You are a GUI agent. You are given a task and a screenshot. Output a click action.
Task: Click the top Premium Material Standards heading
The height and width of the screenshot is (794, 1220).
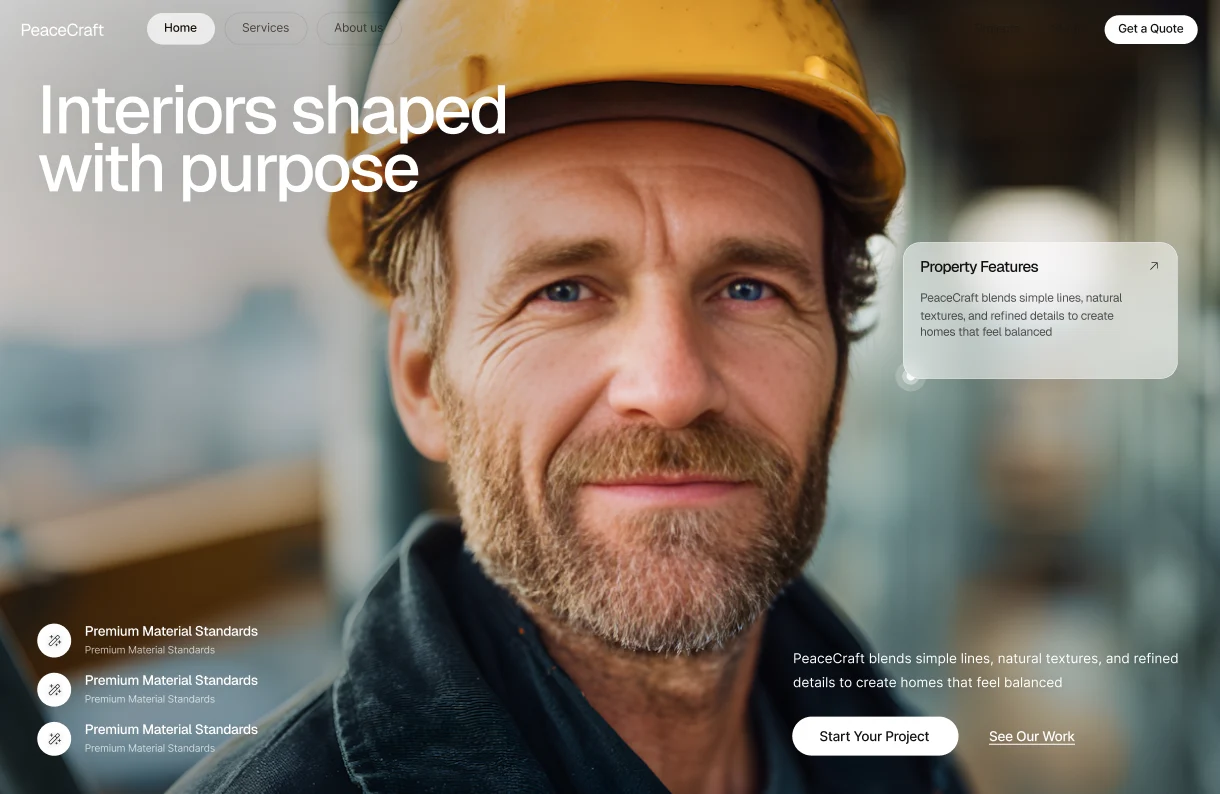(171, 631)
